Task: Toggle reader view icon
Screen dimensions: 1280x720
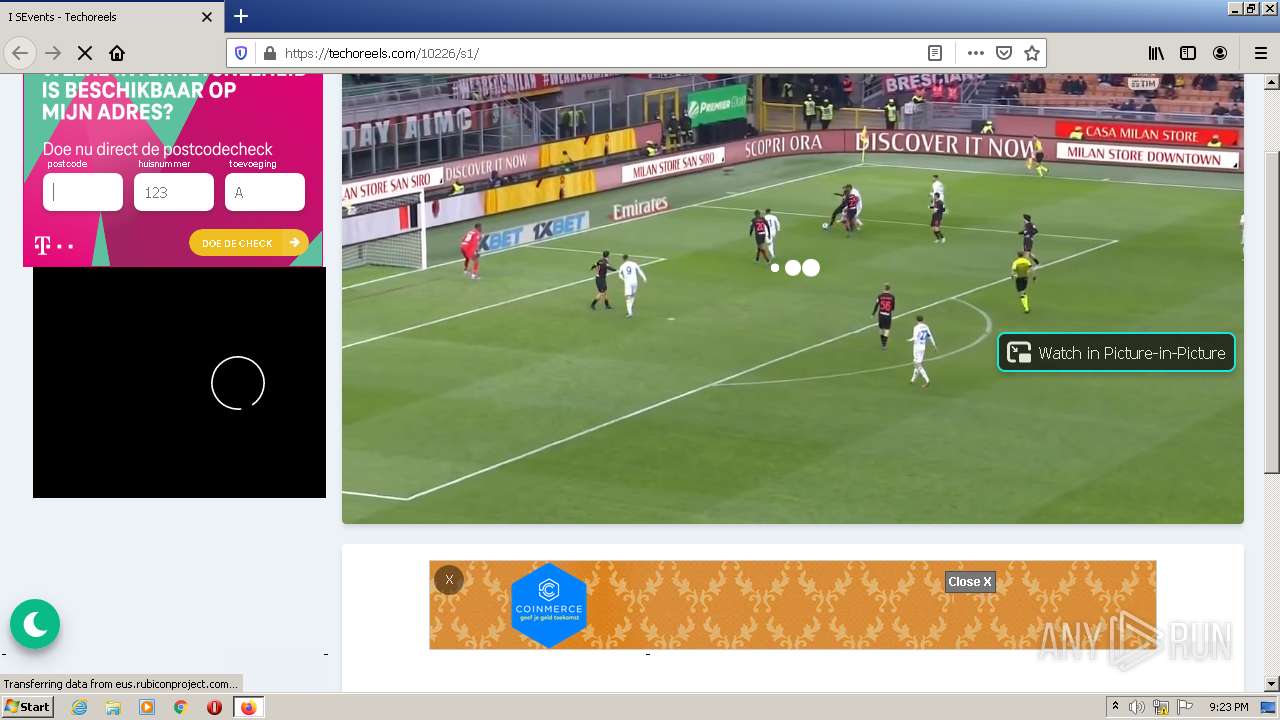Action: point(935,53)
